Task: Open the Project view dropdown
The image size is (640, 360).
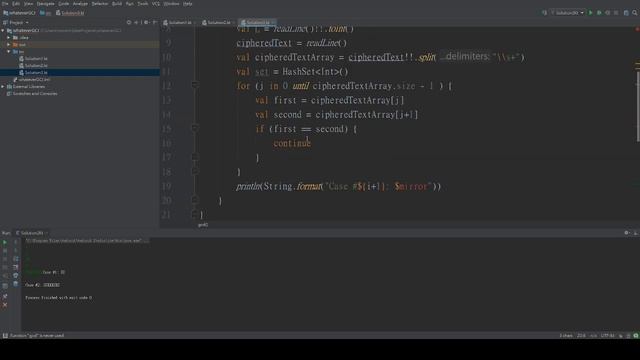Action: click(x=16, y=22)
